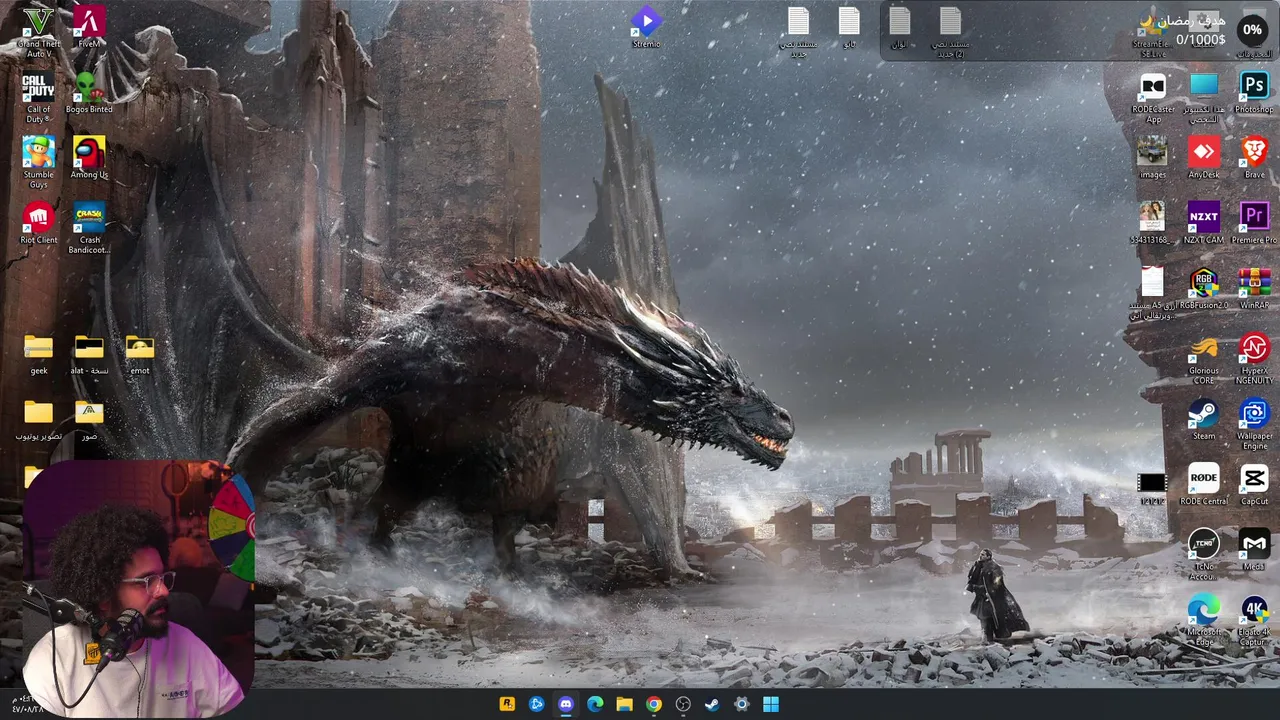Open Microsoft Edge from the taskbar
The width and height of the screenshot is (1280, 720).
click(595, 704)
